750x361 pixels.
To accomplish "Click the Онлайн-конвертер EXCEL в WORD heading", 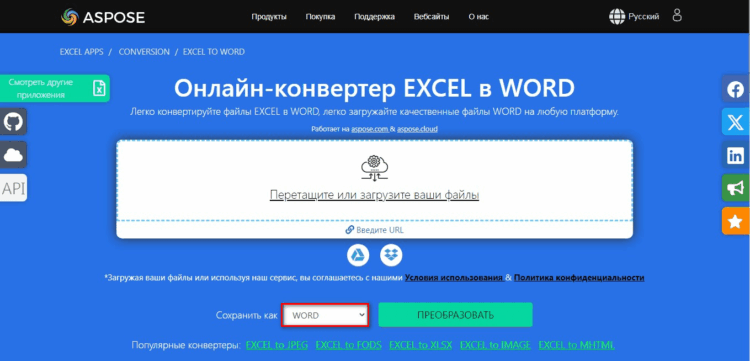I will 375,88.
